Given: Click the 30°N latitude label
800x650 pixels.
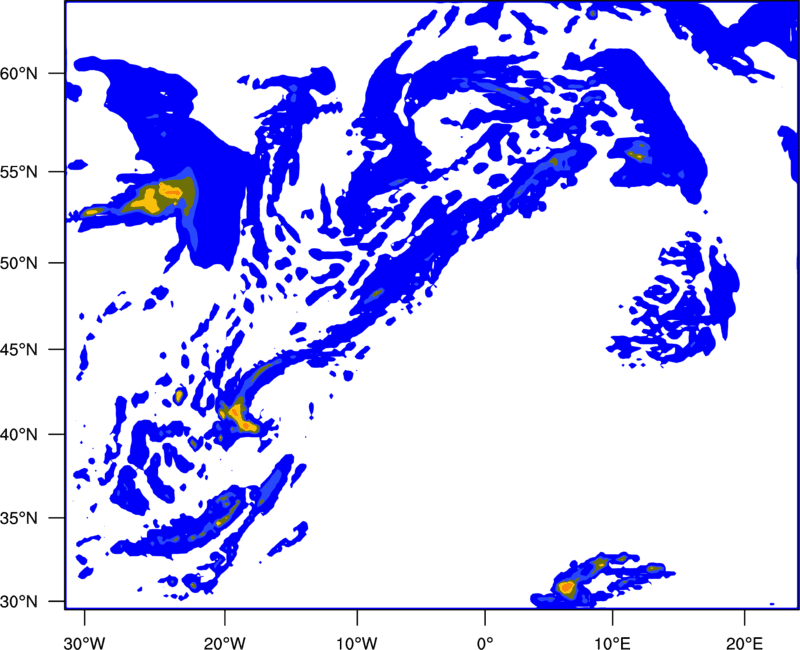Looking at the screenshot, I should click(19, 602).
